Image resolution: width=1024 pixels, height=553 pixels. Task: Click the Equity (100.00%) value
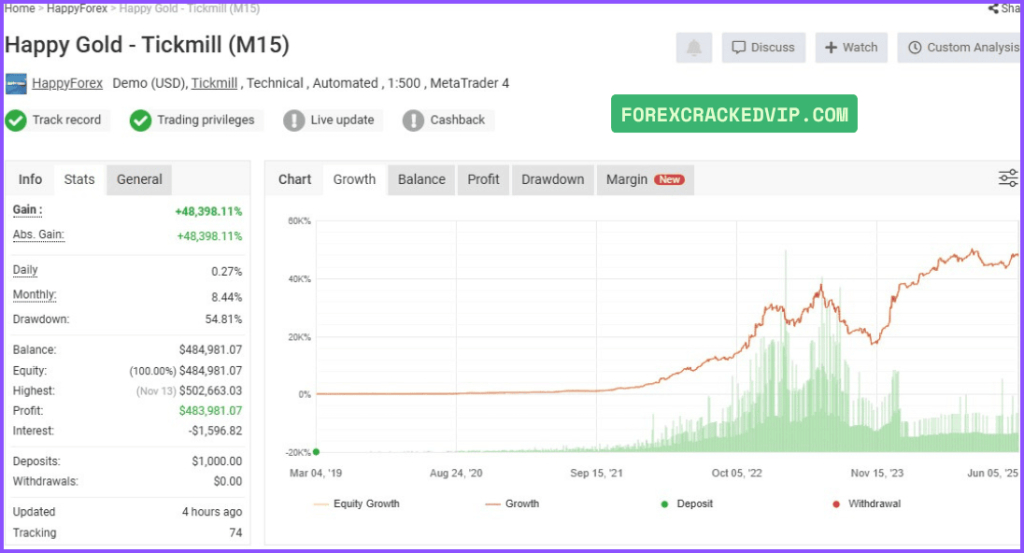[185, 370]
